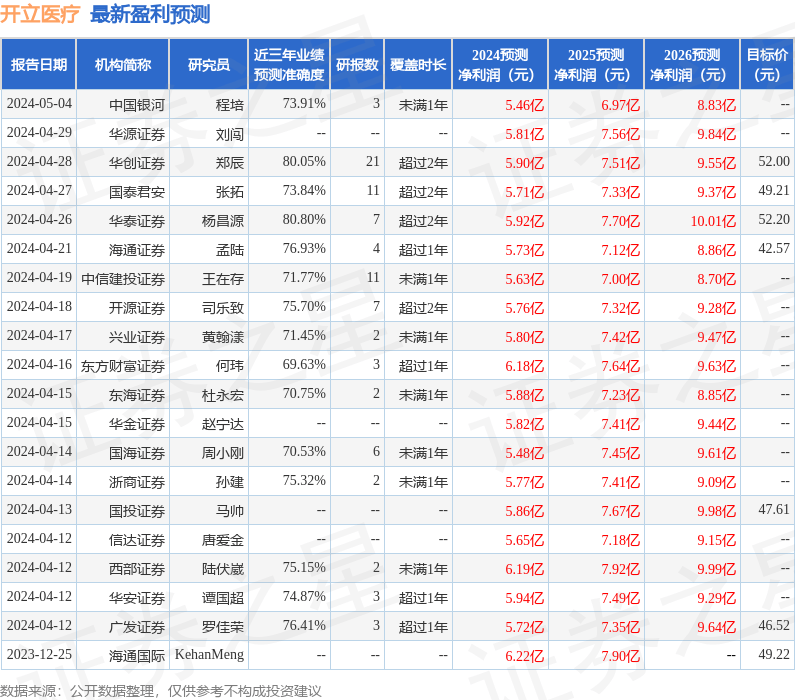
Task: Click the 目标价 column header
Action: (767, 64)
